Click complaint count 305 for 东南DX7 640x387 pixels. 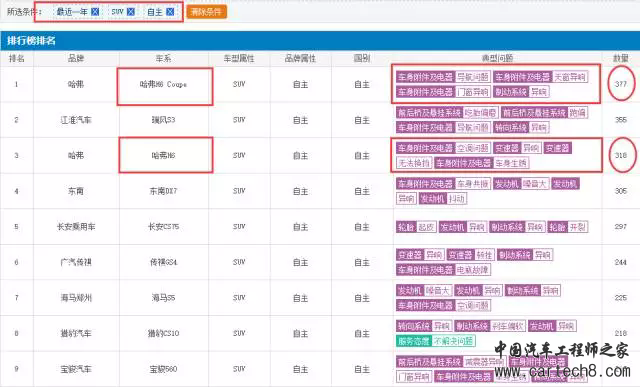point(620,191)
